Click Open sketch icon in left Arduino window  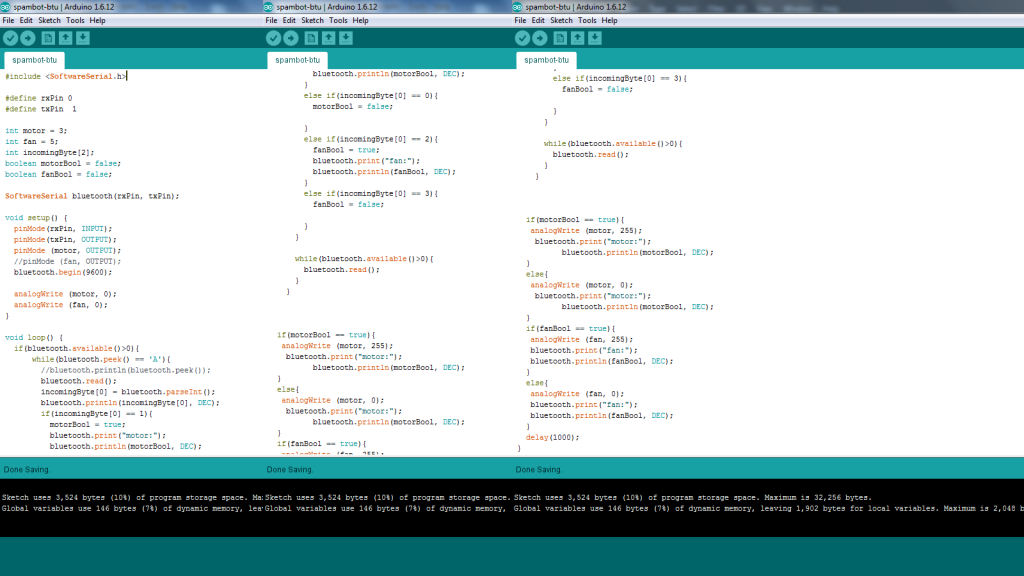[65, 38]
